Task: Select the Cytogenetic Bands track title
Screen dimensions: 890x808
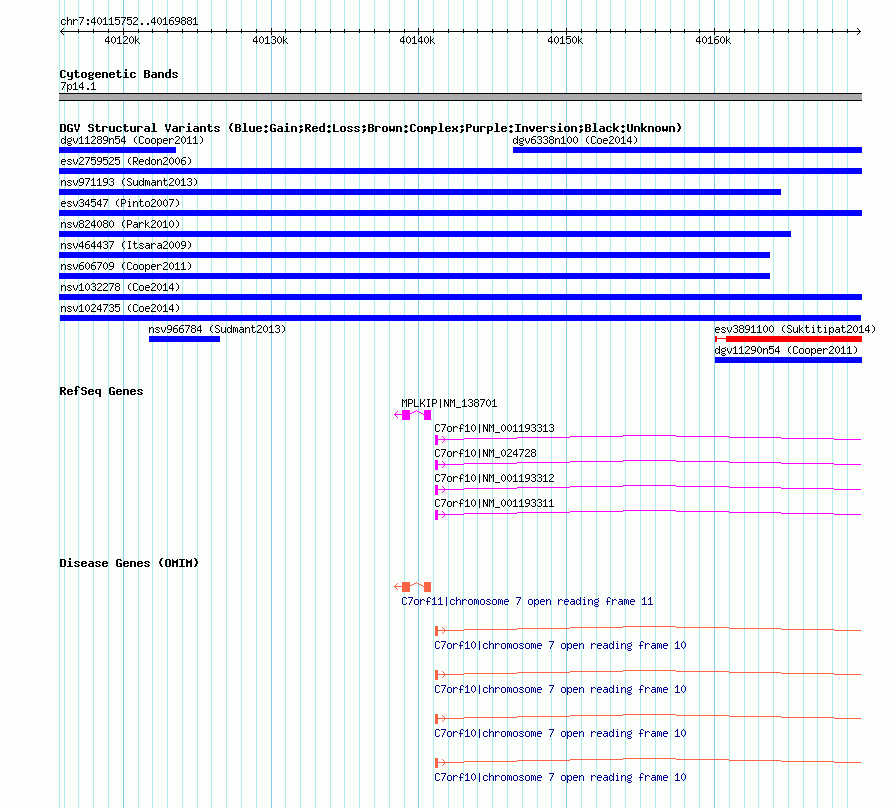Action: 119,74
